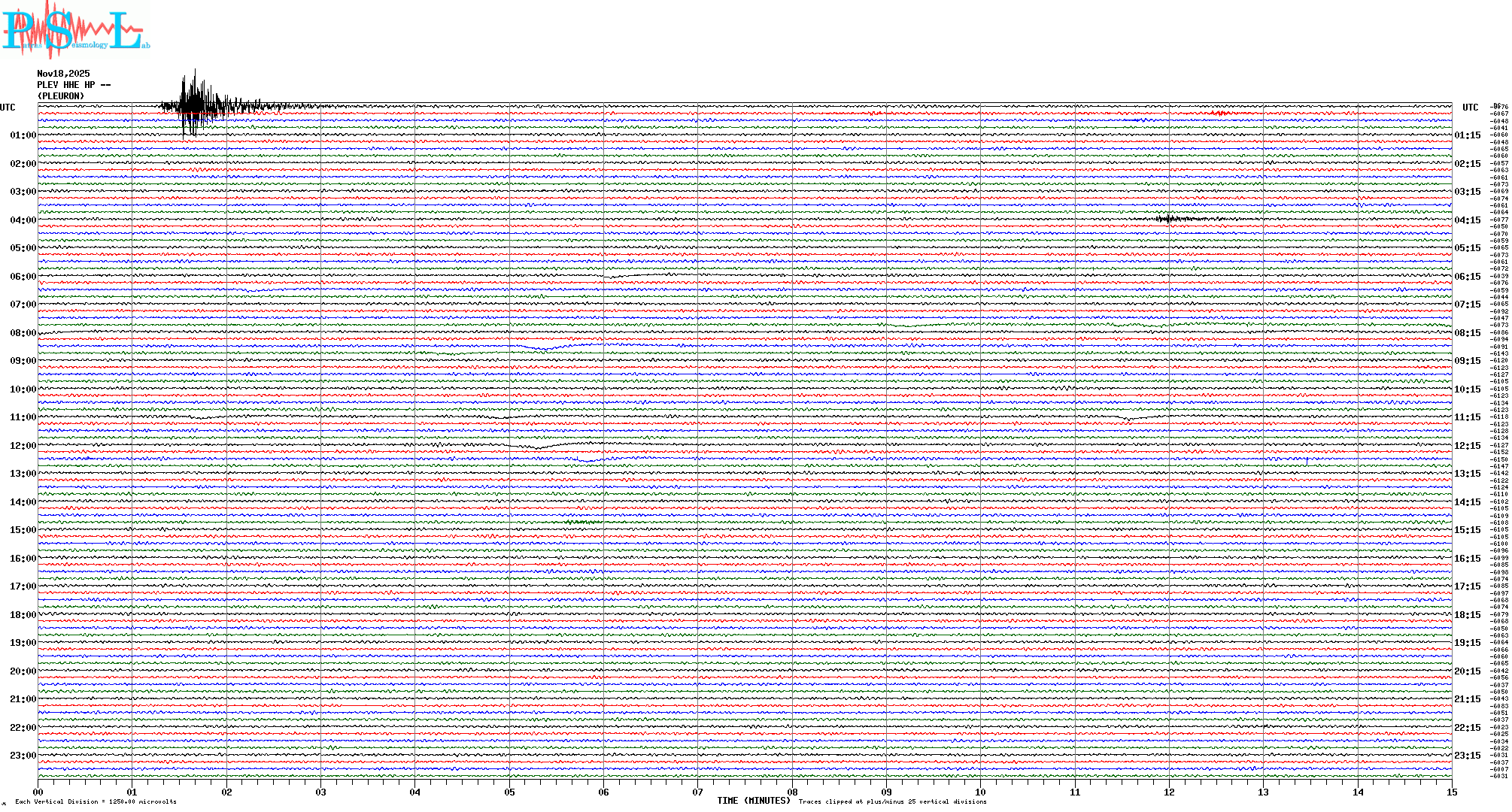Click the Nov18,2025 date label

(x=63, y=74)
